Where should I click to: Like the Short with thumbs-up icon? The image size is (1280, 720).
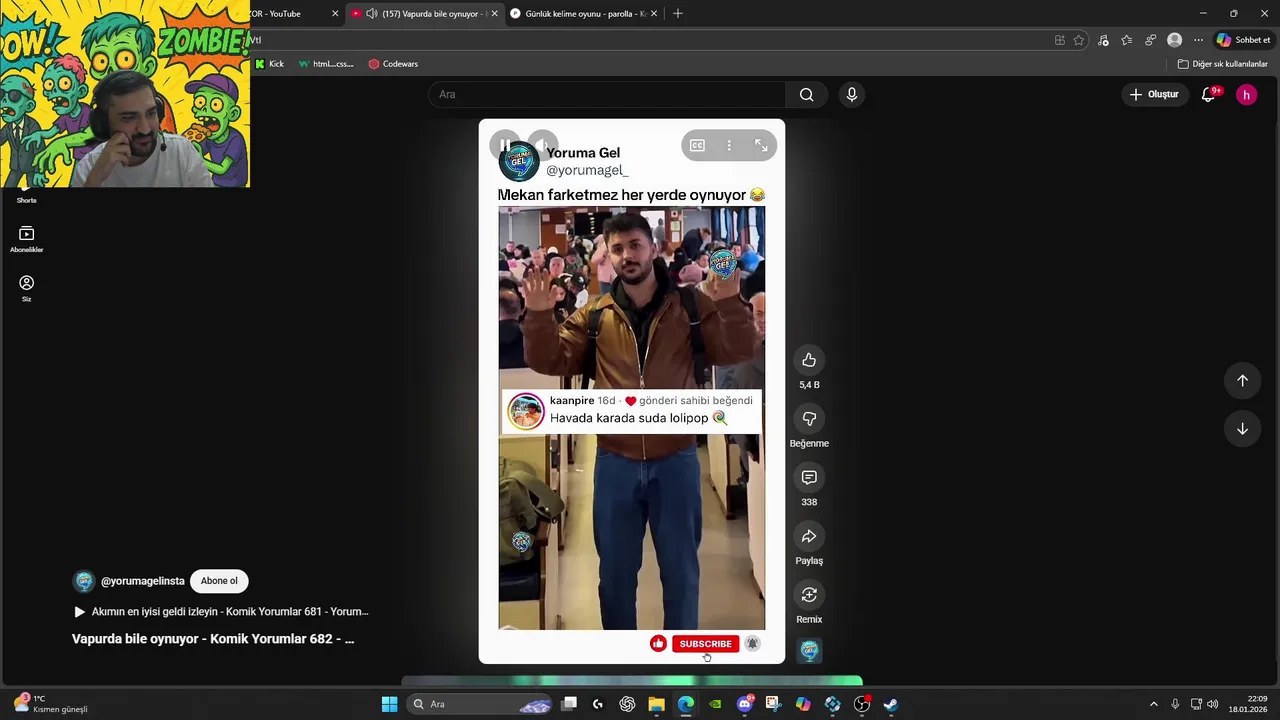(x=809, y=360)
